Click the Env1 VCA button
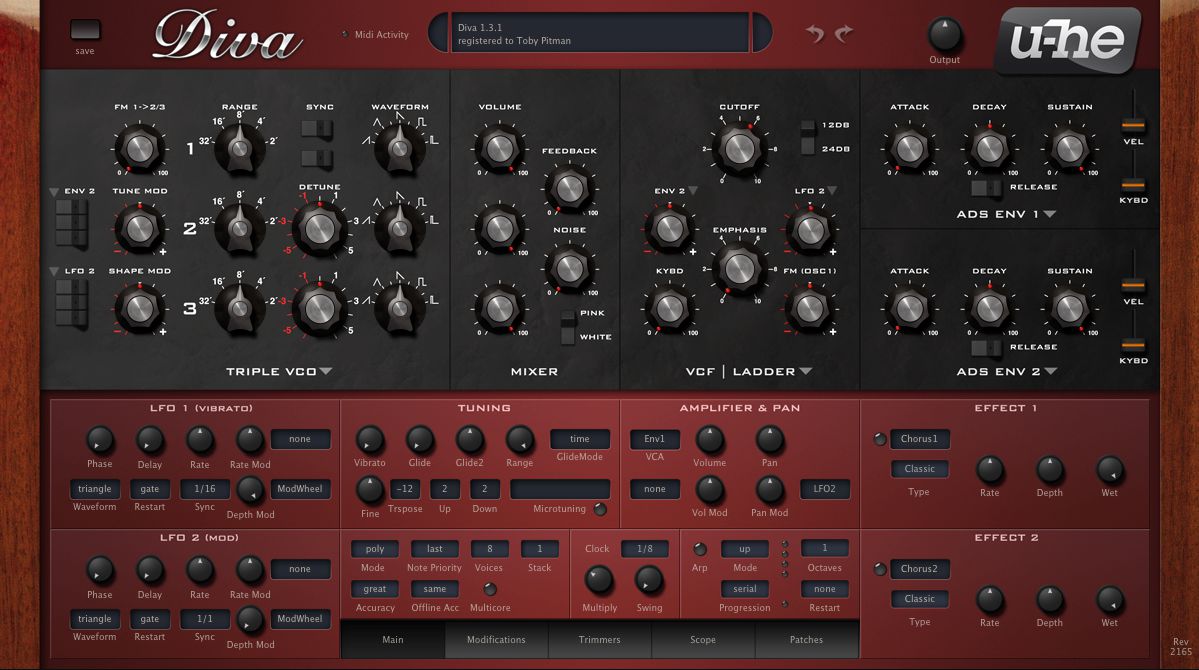This screenshot has width=1199, height=670. (655, 439)
